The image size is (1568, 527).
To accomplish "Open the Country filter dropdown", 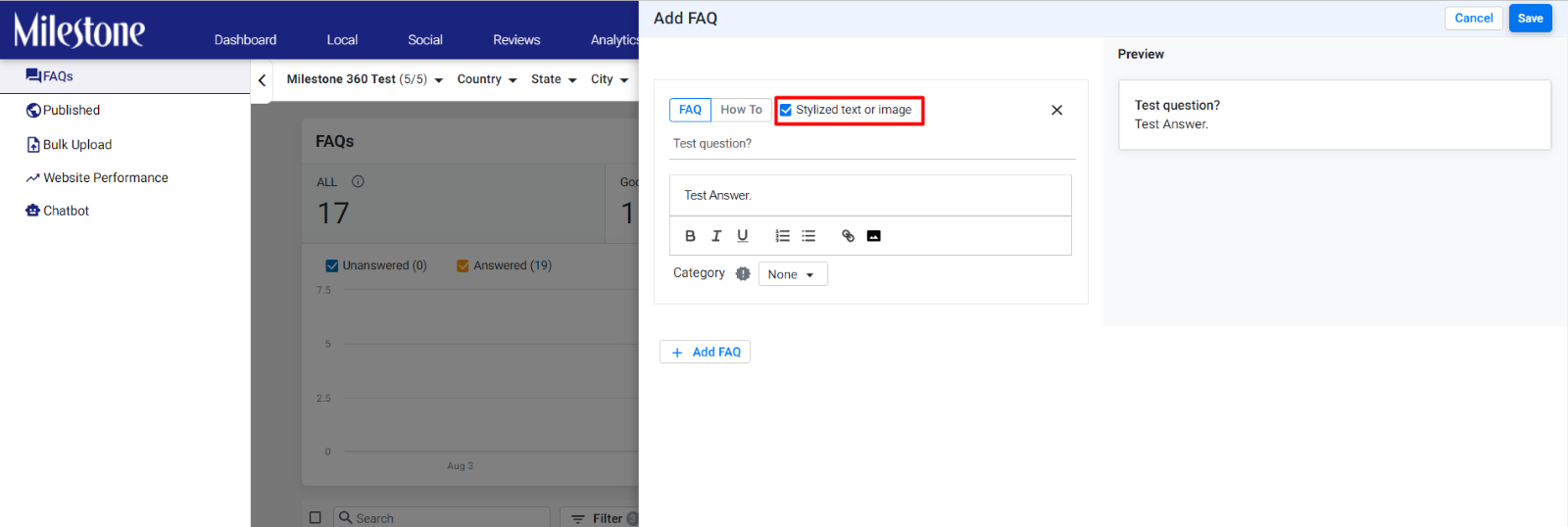I will click(x=487, y=79).
